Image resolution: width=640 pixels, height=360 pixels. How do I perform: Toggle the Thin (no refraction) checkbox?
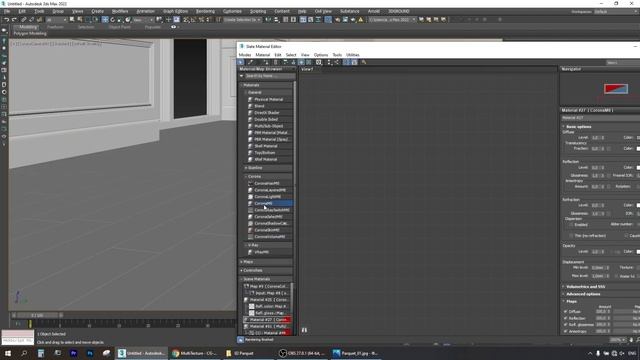pyautogui.click(x=571, y=236)
